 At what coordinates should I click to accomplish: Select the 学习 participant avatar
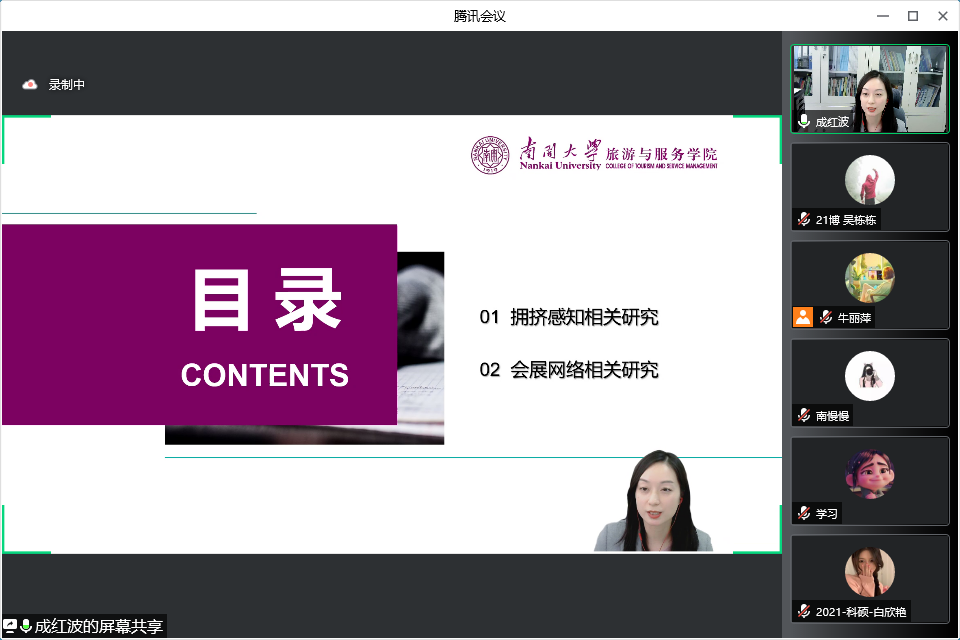pyautogui.click(x=869, y=474)
